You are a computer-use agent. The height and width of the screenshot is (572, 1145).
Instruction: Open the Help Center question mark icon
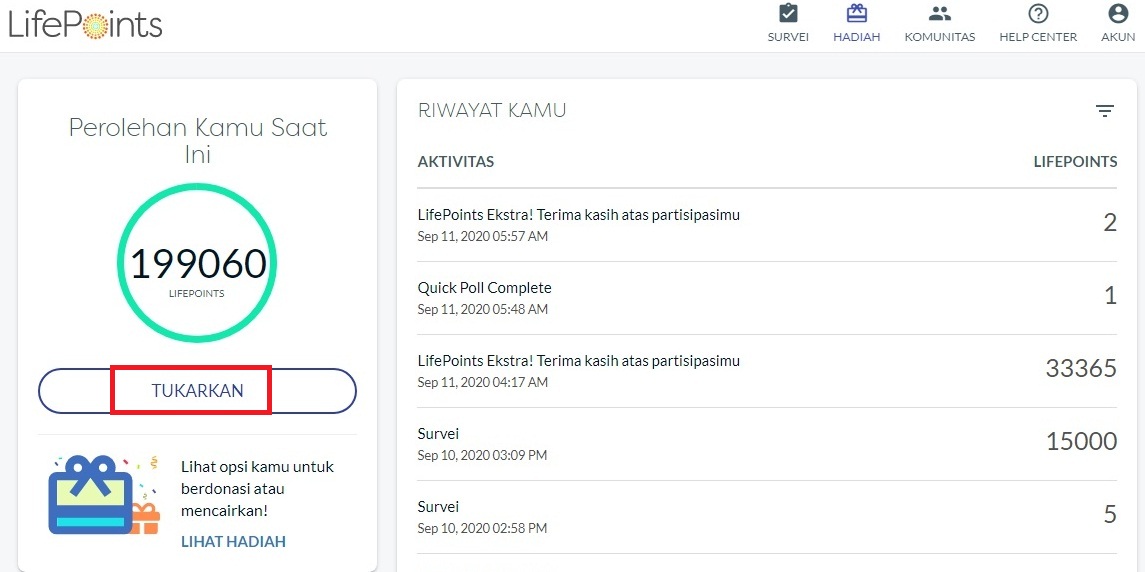coord(1038,13)
